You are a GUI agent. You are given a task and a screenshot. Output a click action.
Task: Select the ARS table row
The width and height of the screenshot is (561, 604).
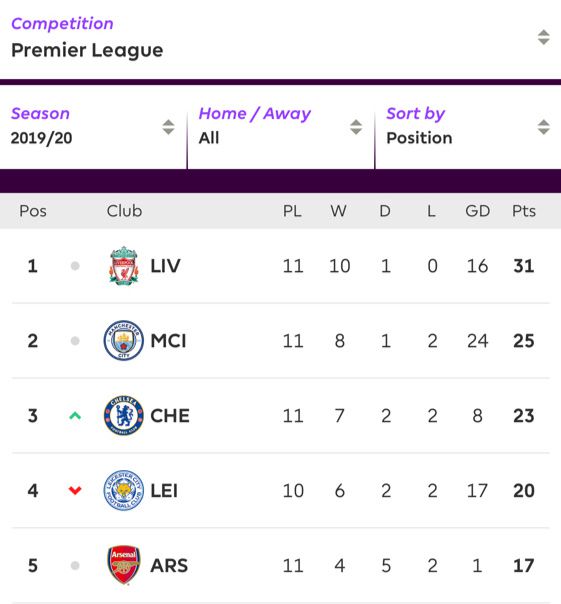[x=280, y=565]
